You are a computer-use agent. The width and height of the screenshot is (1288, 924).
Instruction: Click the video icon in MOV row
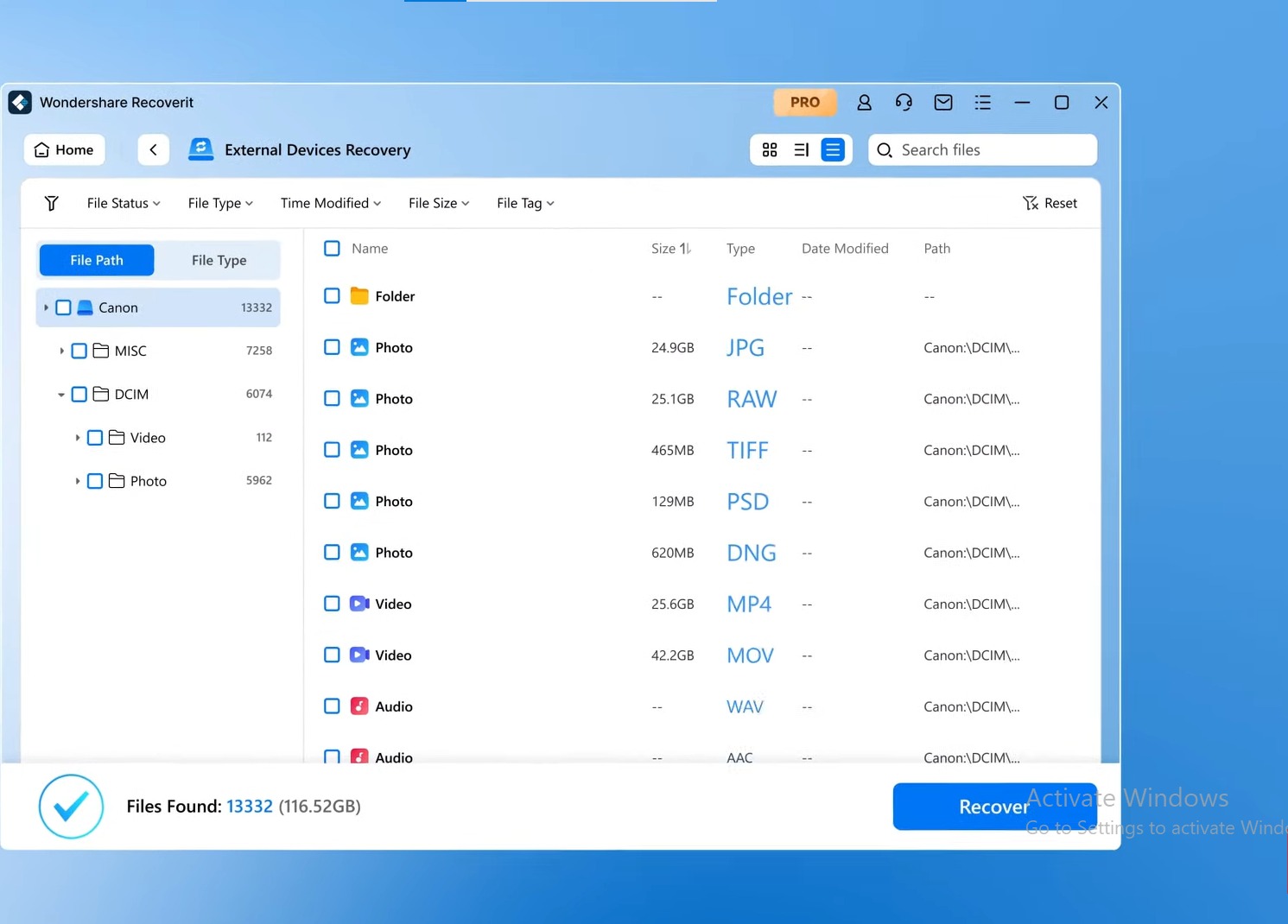(x=359, y=655)
